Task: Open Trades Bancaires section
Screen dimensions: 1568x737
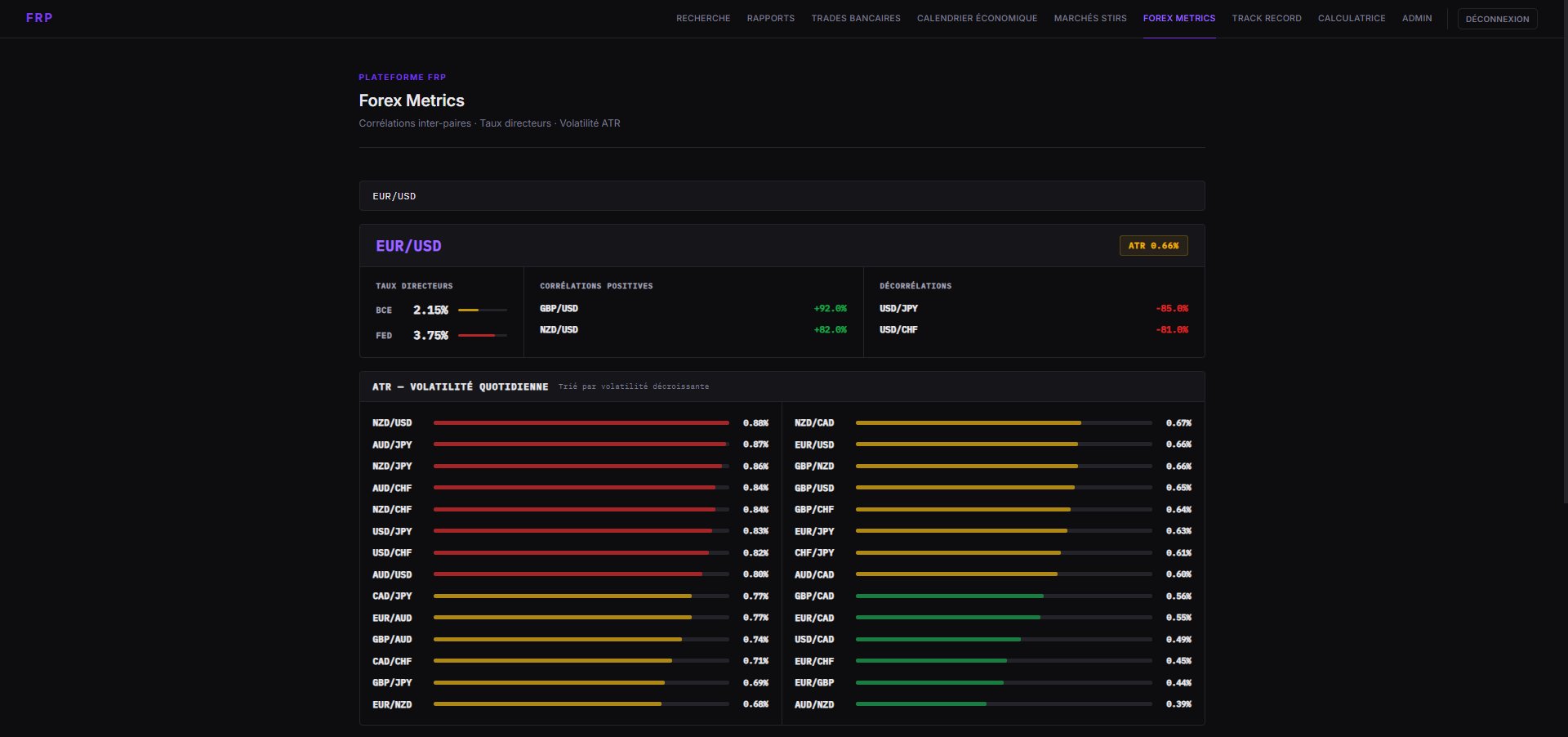Action: [x=855, y=18]
